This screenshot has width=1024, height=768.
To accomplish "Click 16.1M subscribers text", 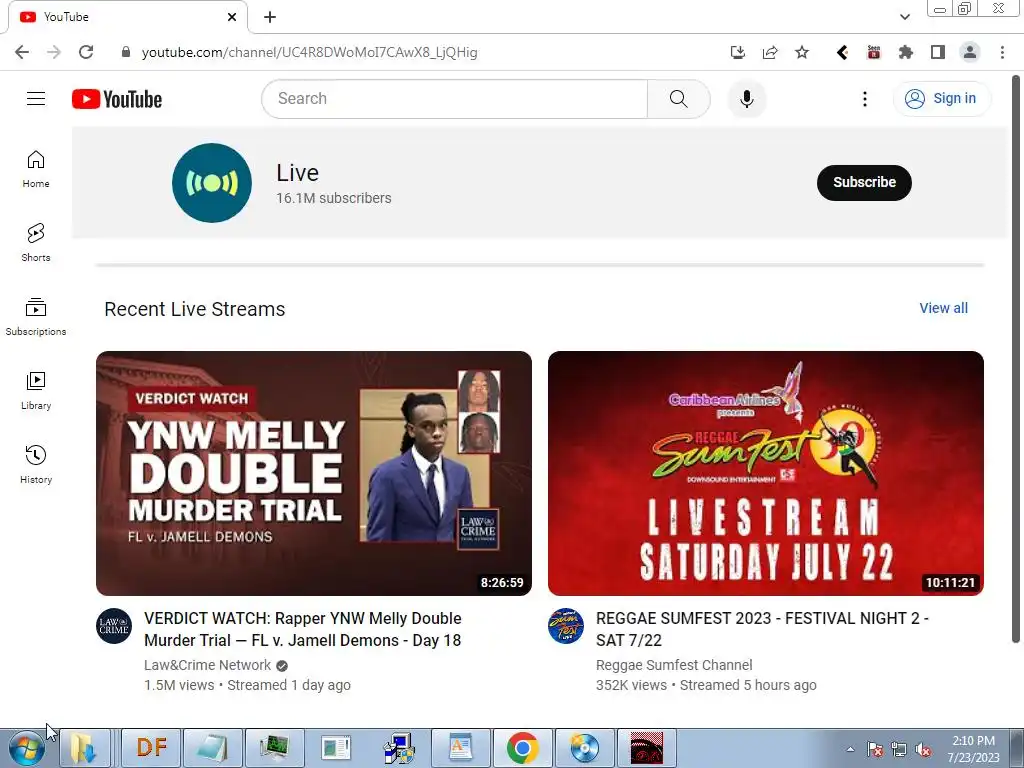I will (x=334, y=198).
